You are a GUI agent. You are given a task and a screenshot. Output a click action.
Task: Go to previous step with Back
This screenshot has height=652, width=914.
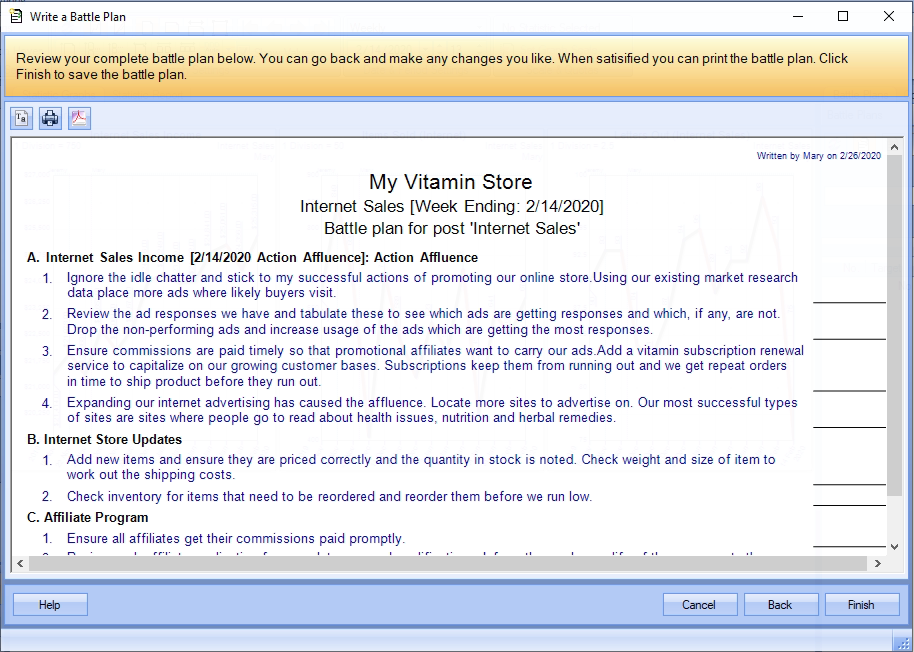pyautogui.click(x=780, y=605)
